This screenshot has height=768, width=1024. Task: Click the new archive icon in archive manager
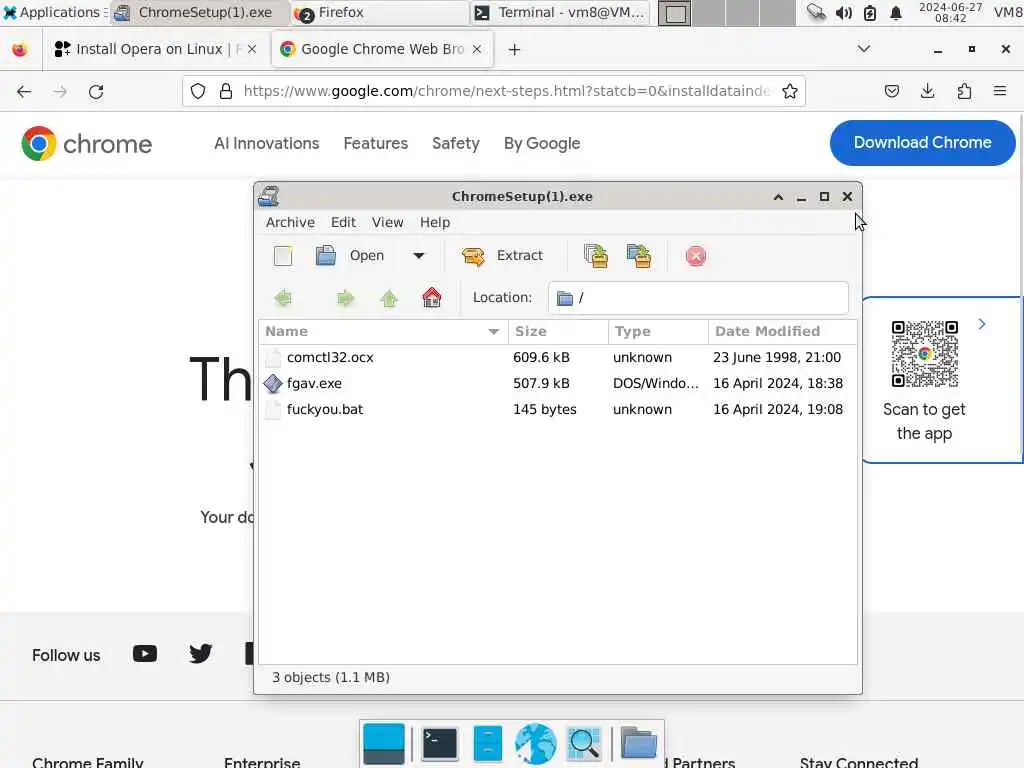pyautogui.click(x=283, y=256)
